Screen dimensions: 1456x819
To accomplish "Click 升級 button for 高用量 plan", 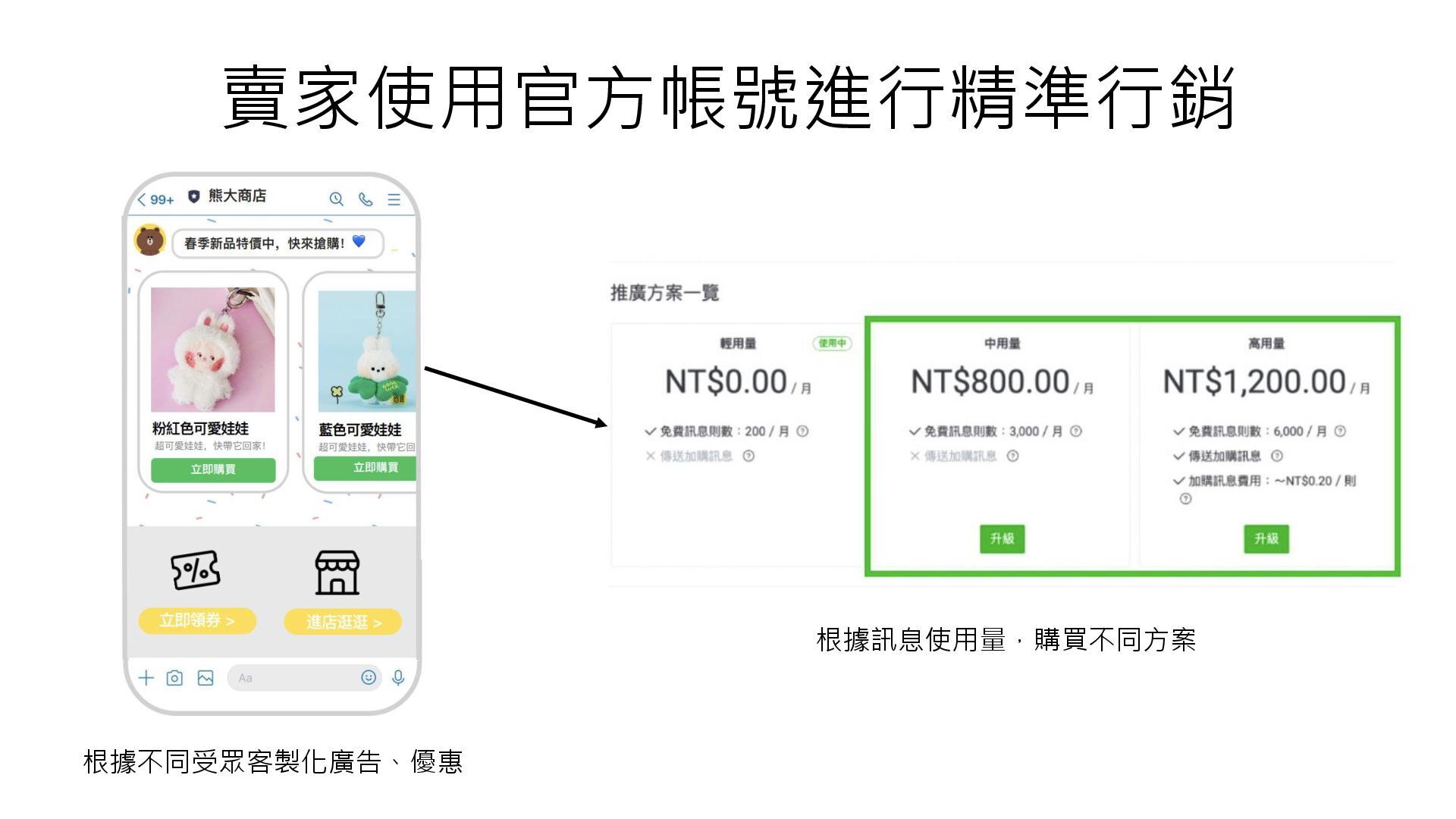I will [1266, 538].
